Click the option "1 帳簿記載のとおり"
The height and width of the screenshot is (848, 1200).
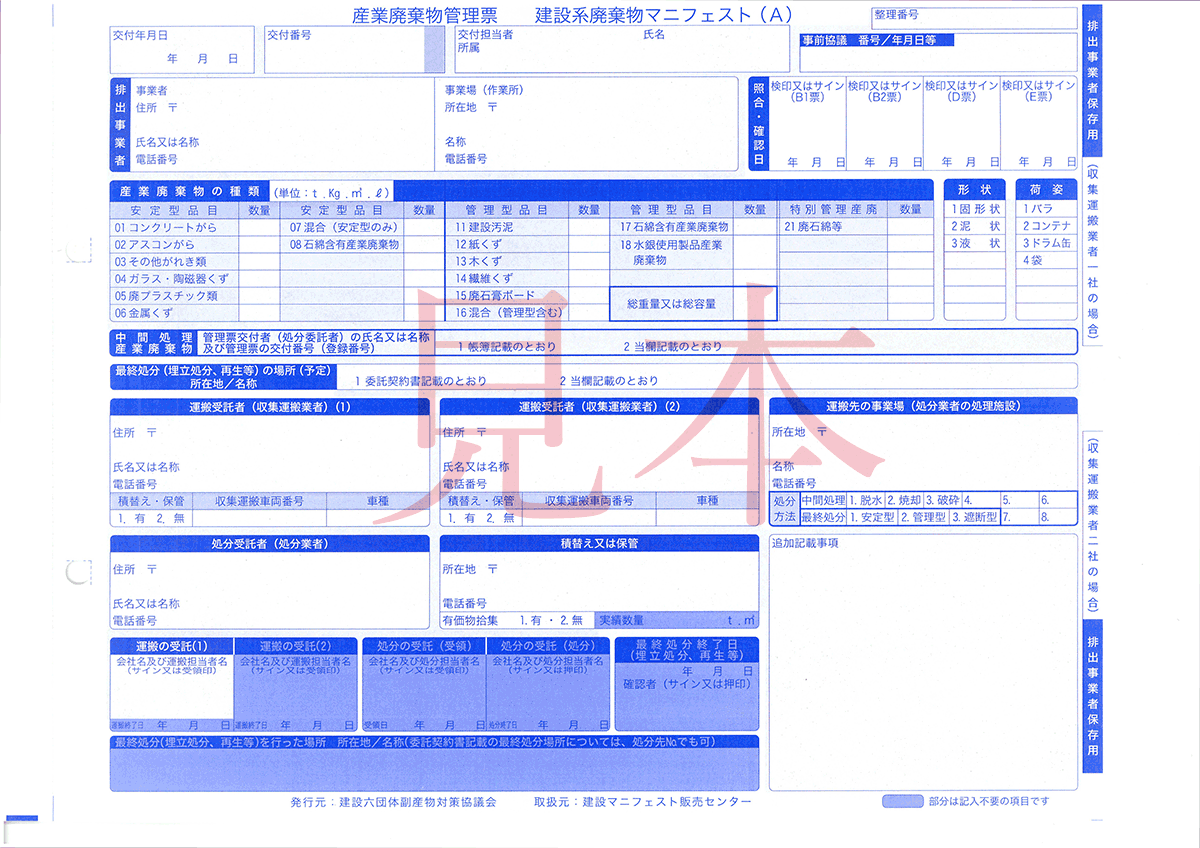point(508,347)
